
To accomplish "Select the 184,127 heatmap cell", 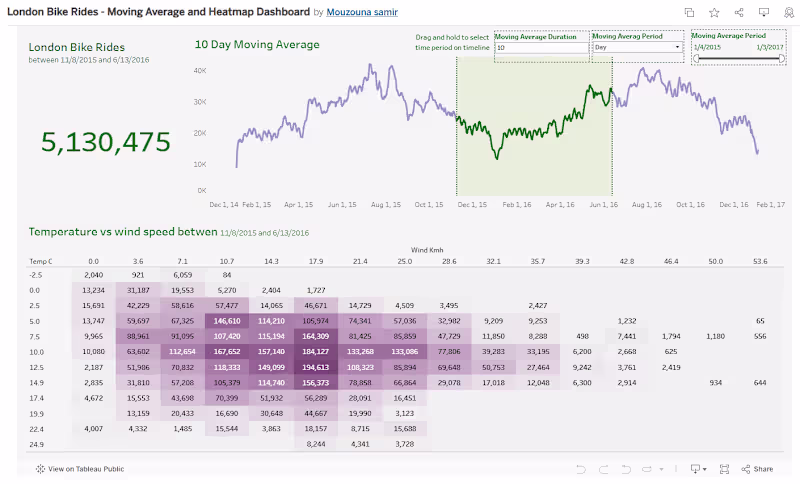I will click(316, 352).
